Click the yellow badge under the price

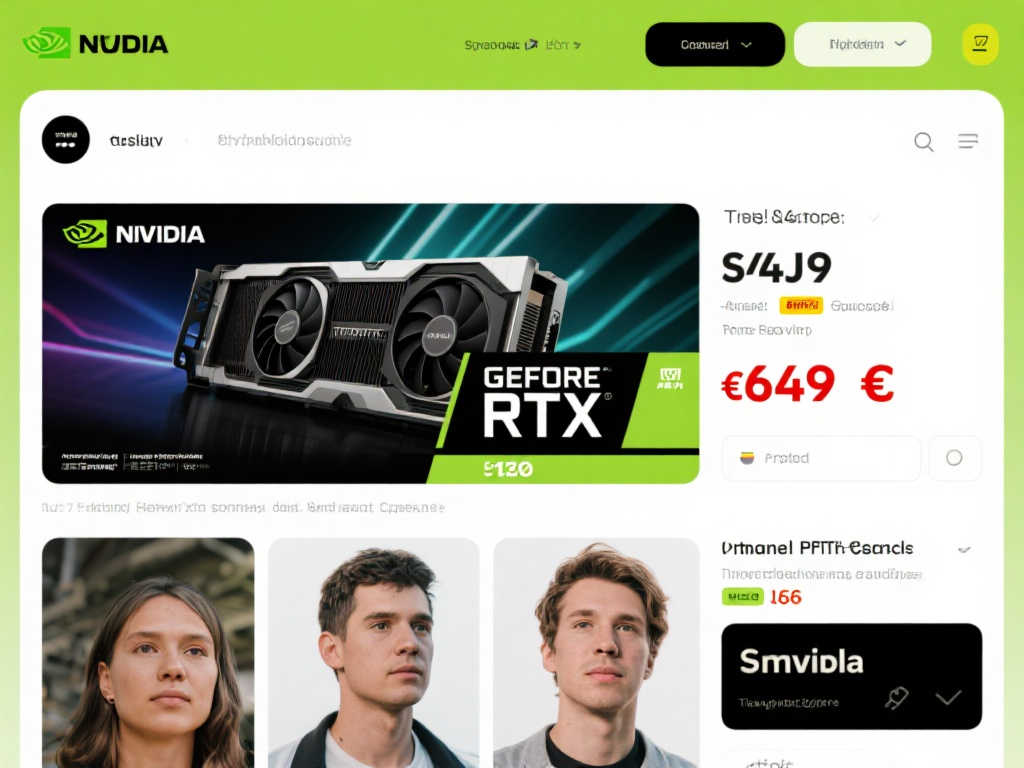point(801,305)
